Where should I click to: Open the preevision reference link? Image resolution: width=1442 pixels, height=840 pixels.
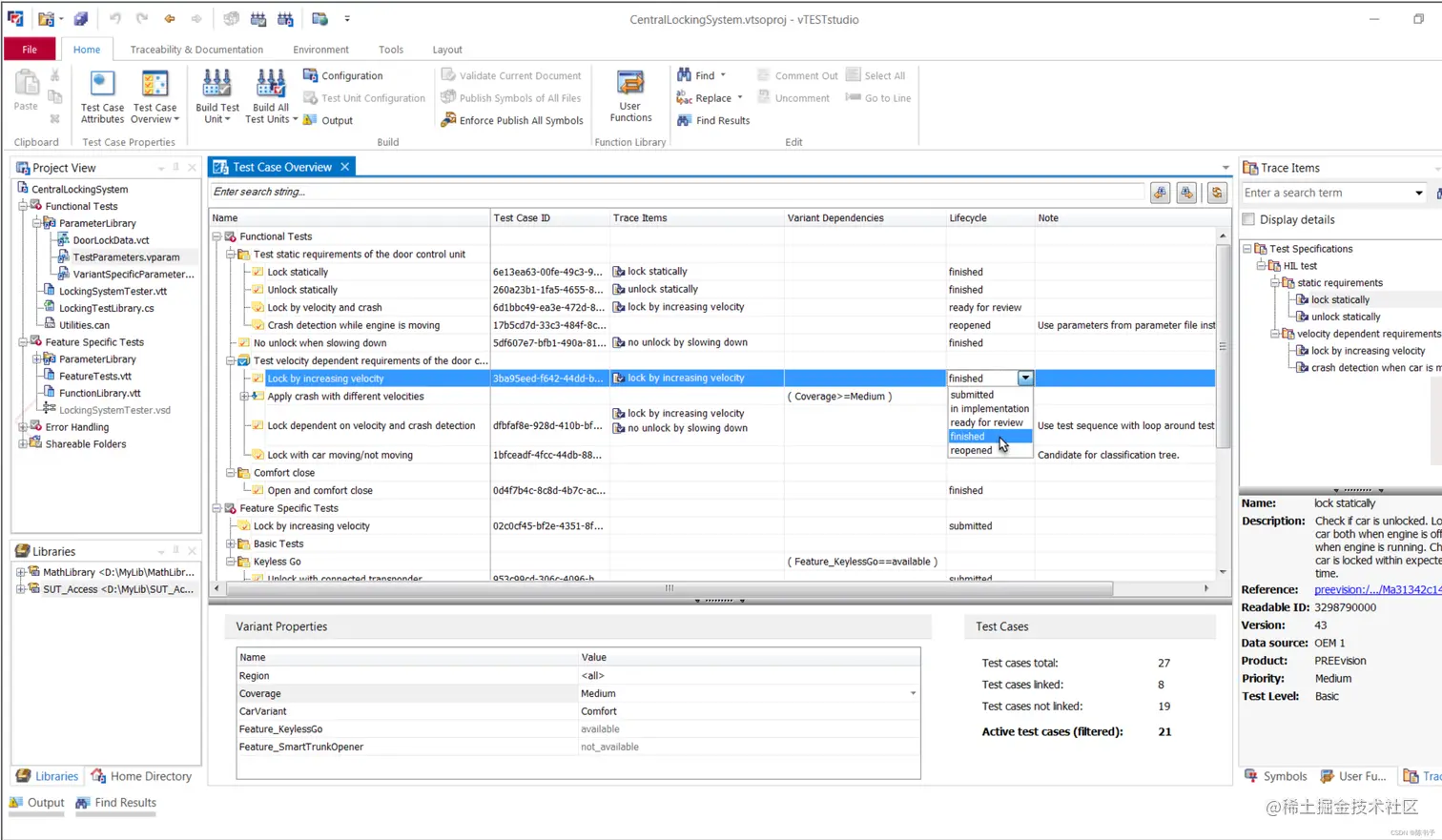click(1377, 589)
